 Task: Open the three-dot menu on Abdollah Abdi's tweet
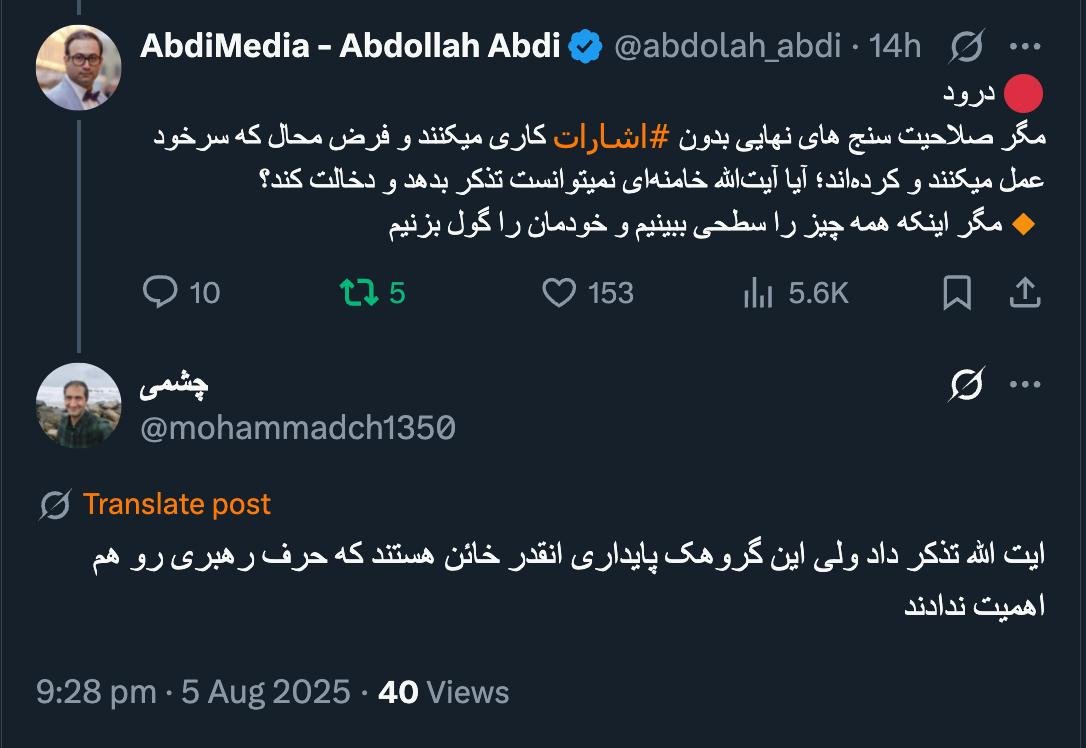tap(1026, 46)
